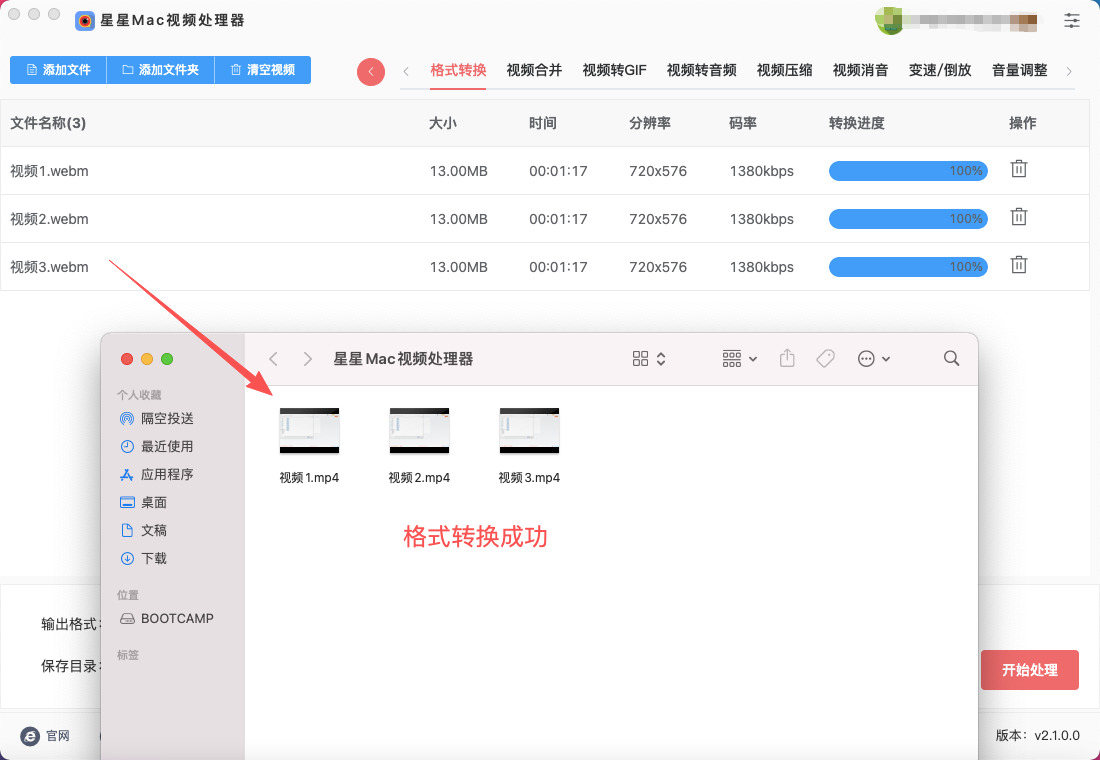Go forward in the Finder window
Image resolution: width=1100 pixels, height=760 pixels.
[x=307, y=359]
